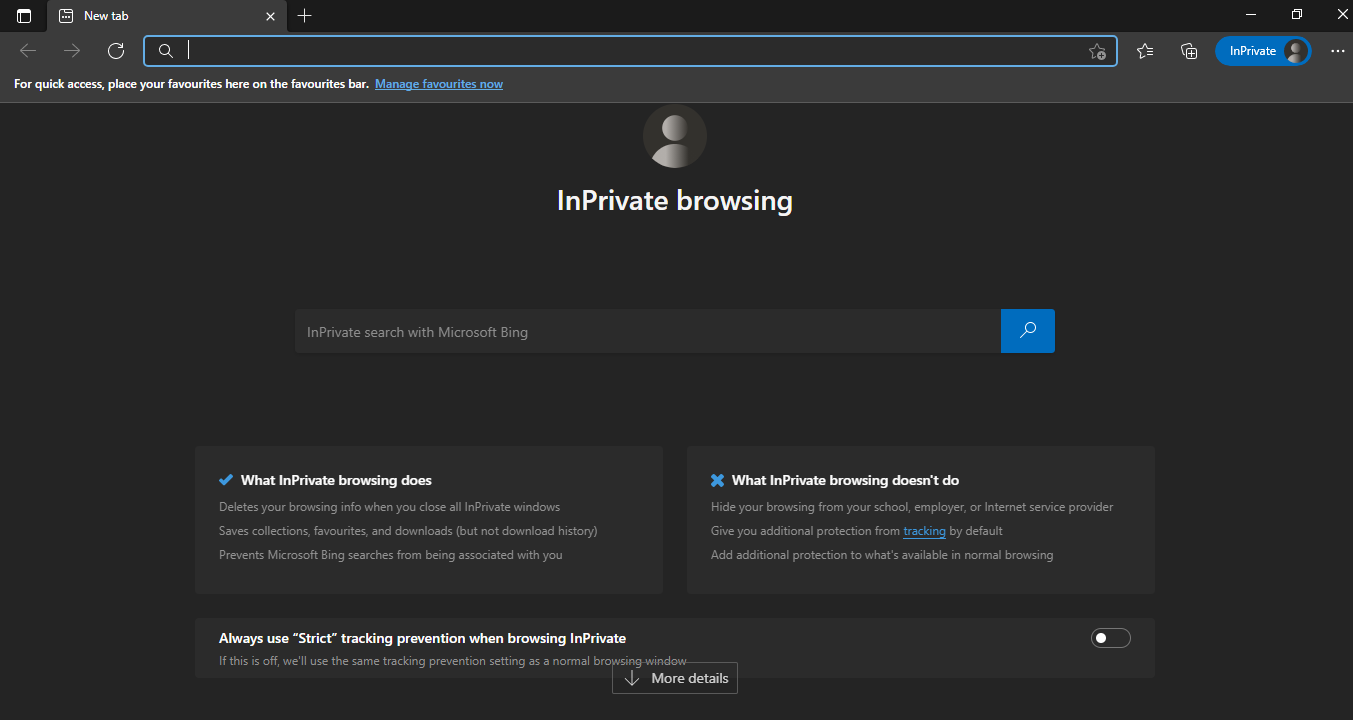
Task: Open the Favourites list icon
Action: click(1145, 51)
